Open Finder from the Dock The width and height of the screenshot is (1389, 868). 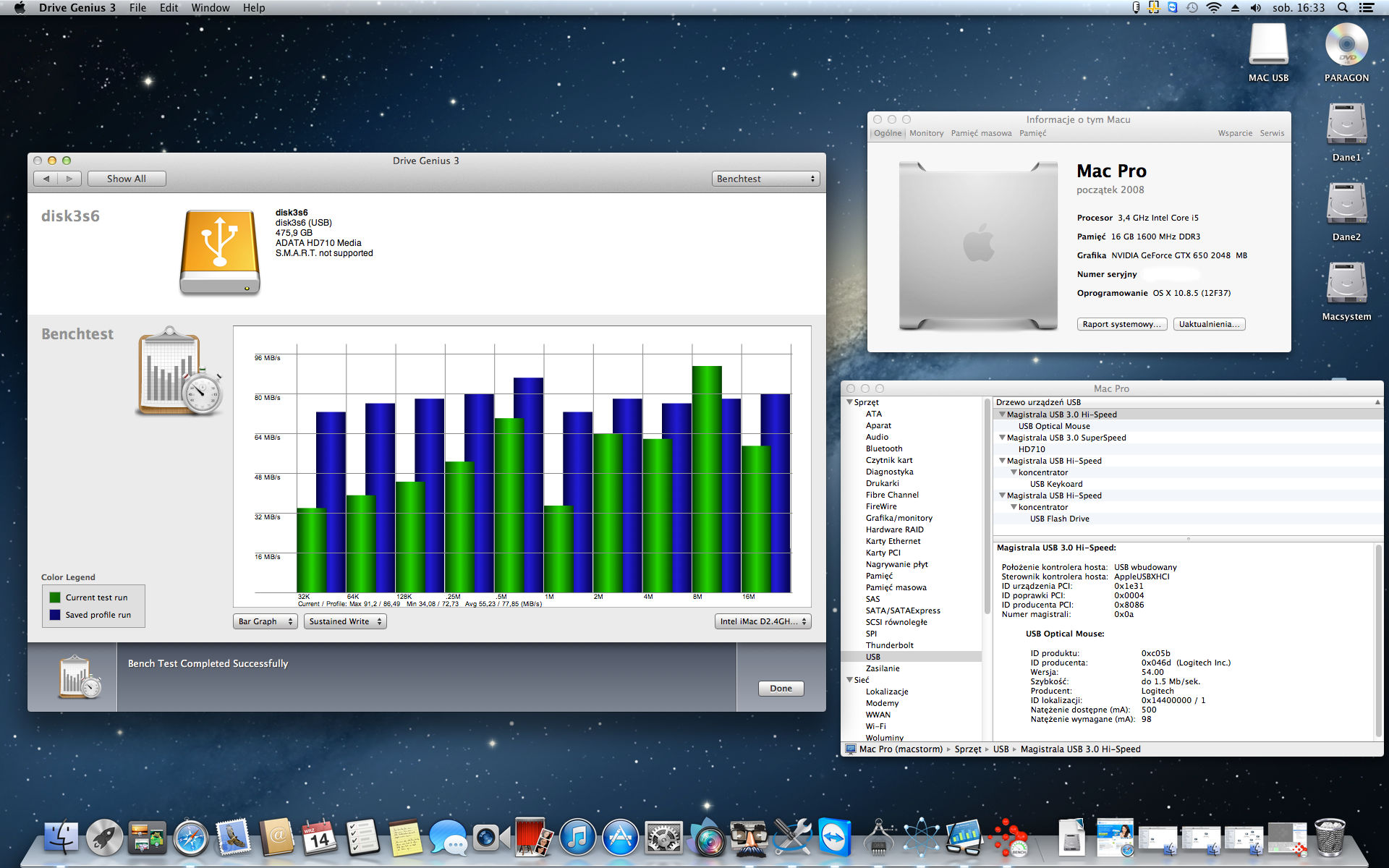(x=61, y=838)
